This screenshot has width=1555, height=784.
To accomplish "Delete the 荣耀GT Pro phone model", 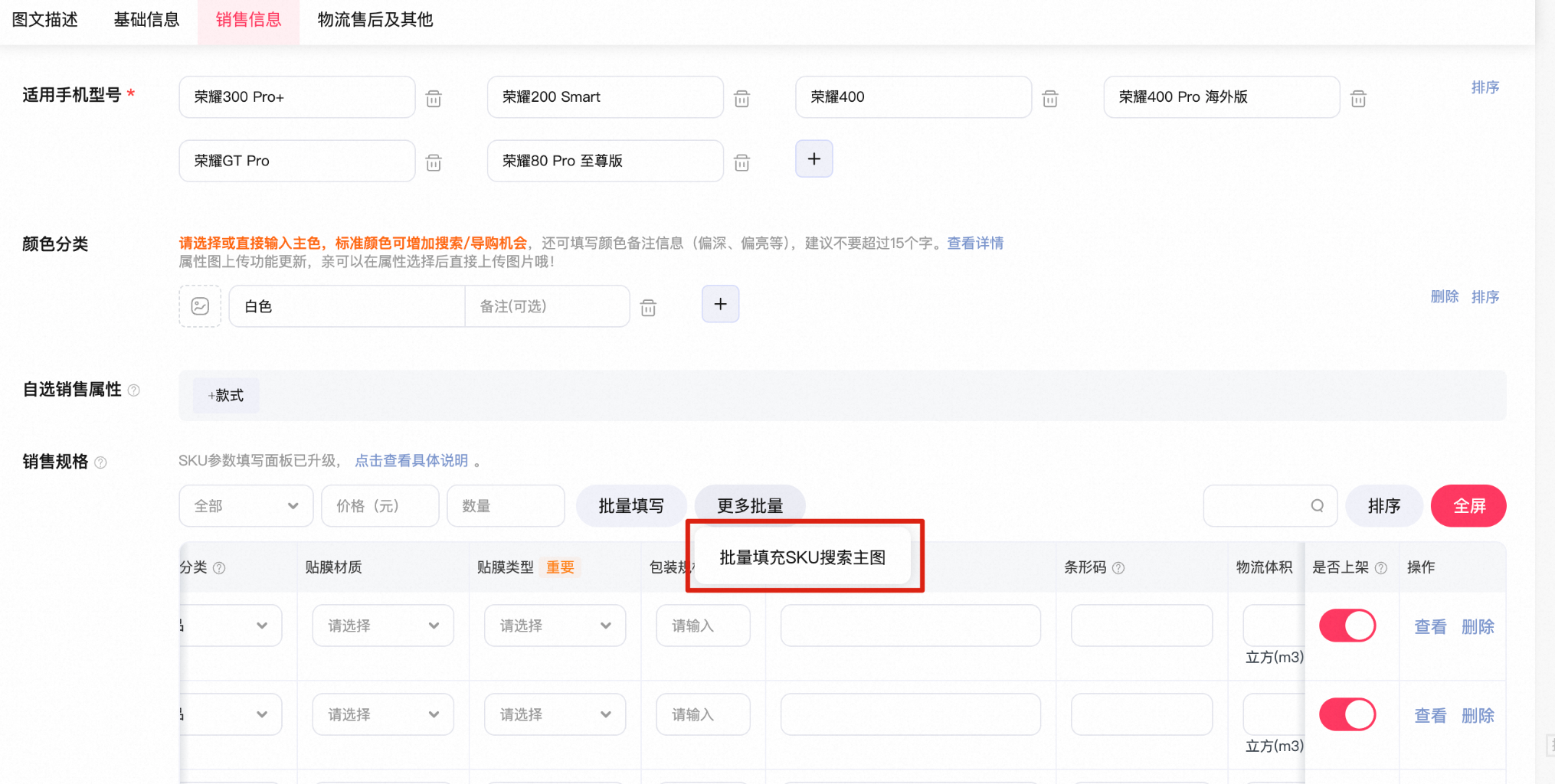I will pos(434,162).
